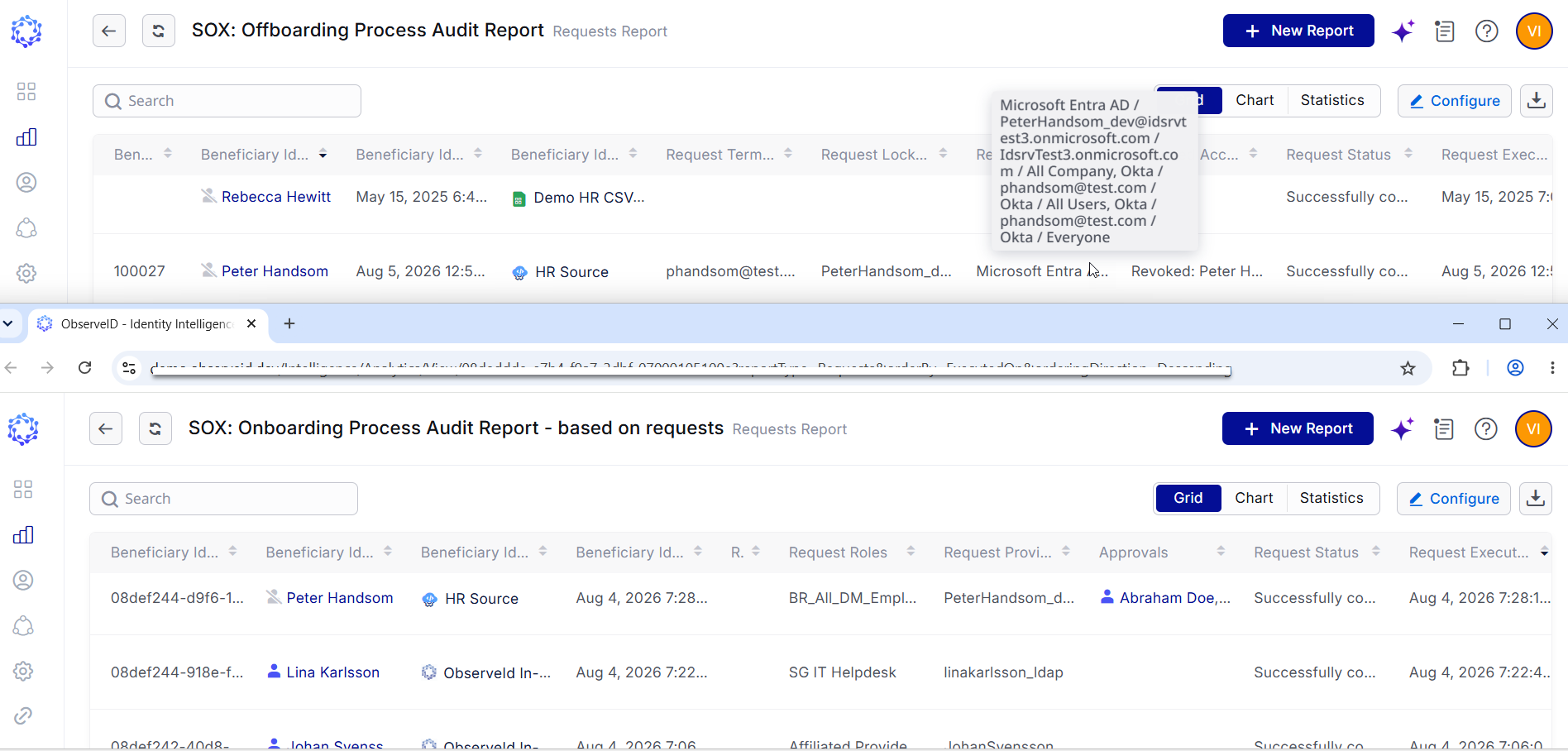
Task: Go back from the Onboarding Process Audit Report
Action: tap(106, 428)
